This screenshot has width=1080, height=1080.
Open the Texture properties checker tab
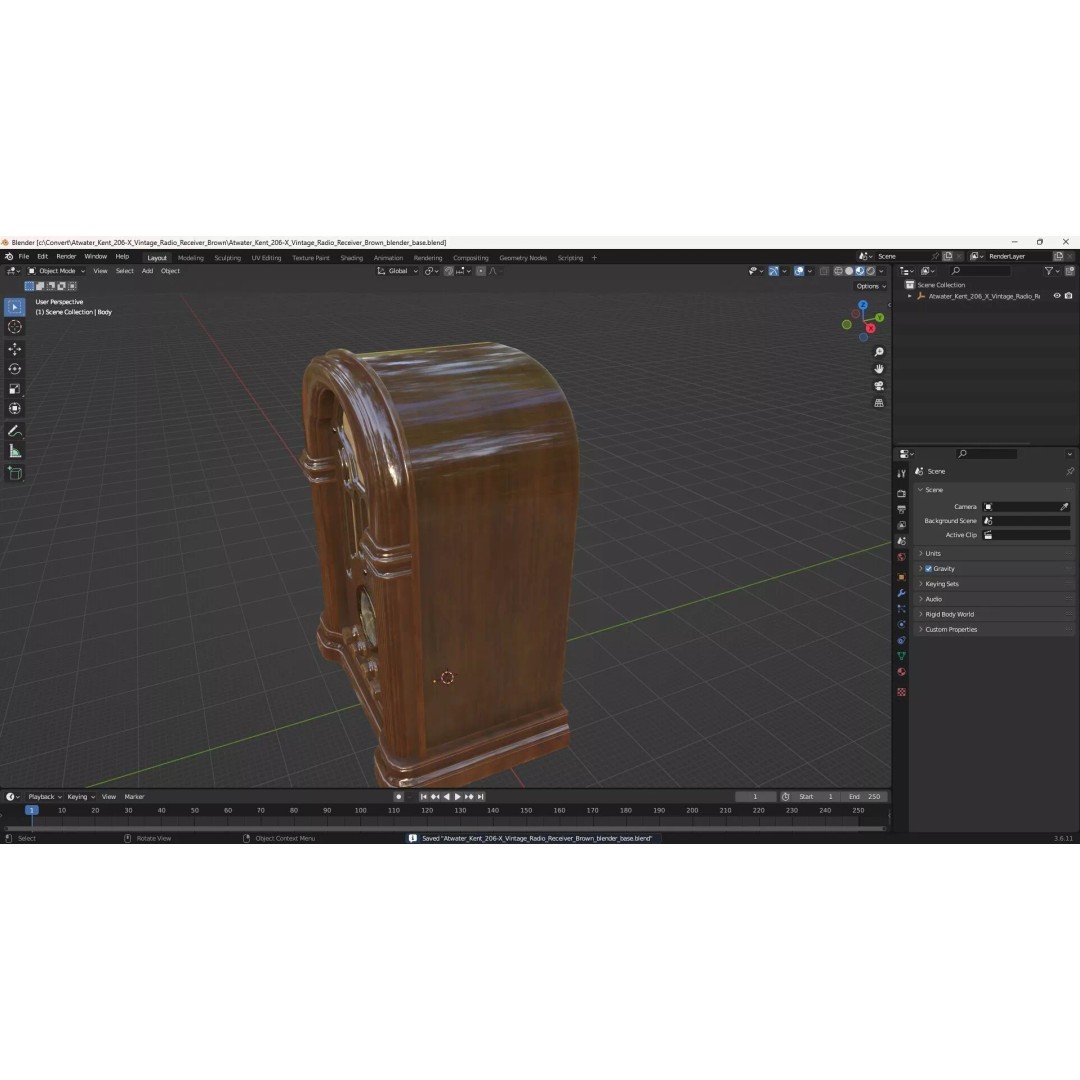[x=901, y=692]
